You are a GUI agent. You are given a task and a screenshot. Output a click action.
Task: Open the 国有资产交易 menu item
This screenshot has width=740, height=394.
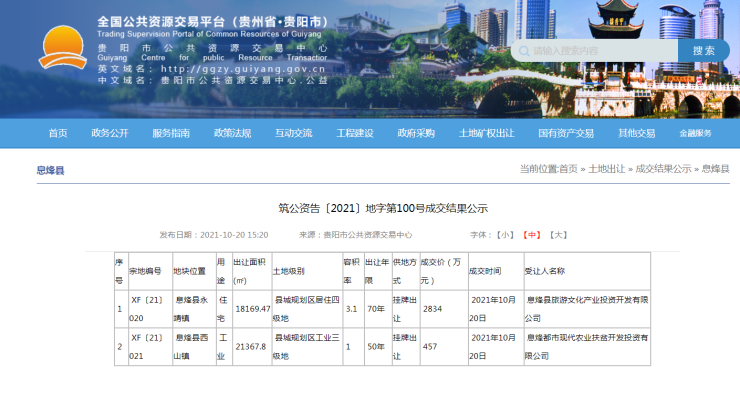pos(566,134)
